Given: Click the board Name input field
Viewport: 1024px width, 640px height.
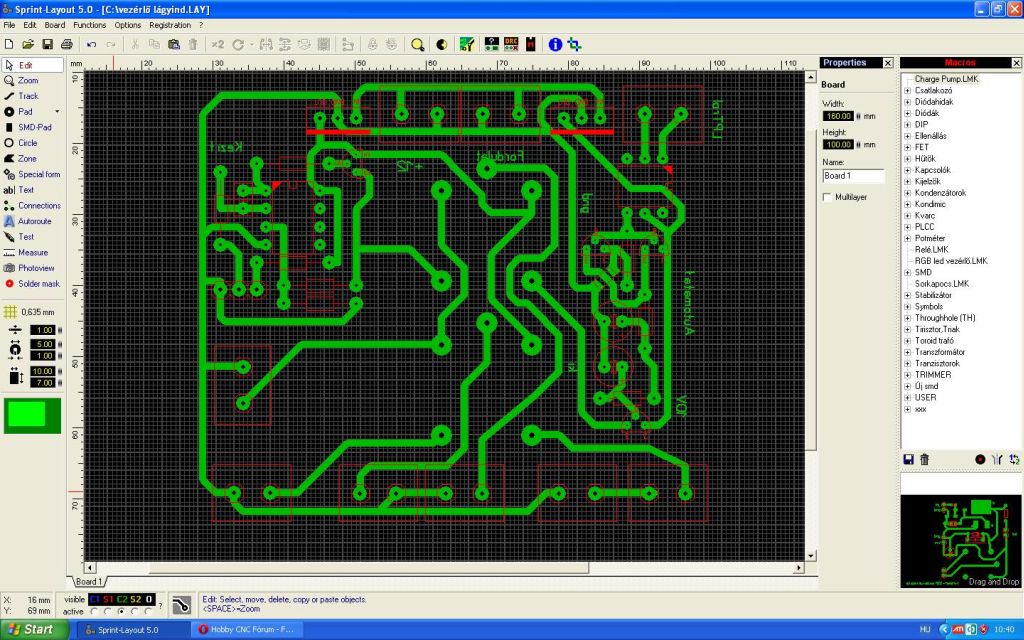Looking at the screenshot, I should click(853, 176).
